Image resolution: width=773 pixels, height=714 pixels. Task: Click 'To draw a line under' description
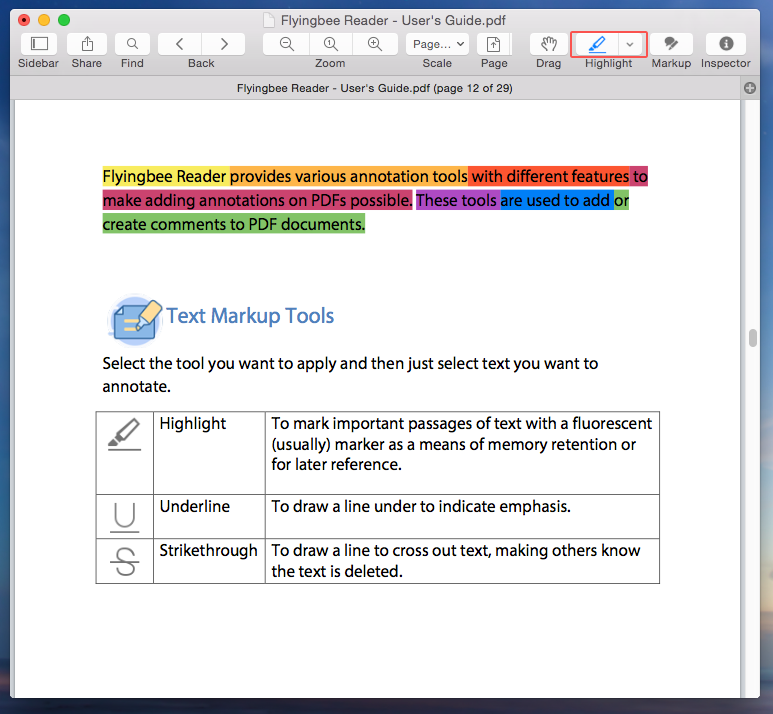421,506
